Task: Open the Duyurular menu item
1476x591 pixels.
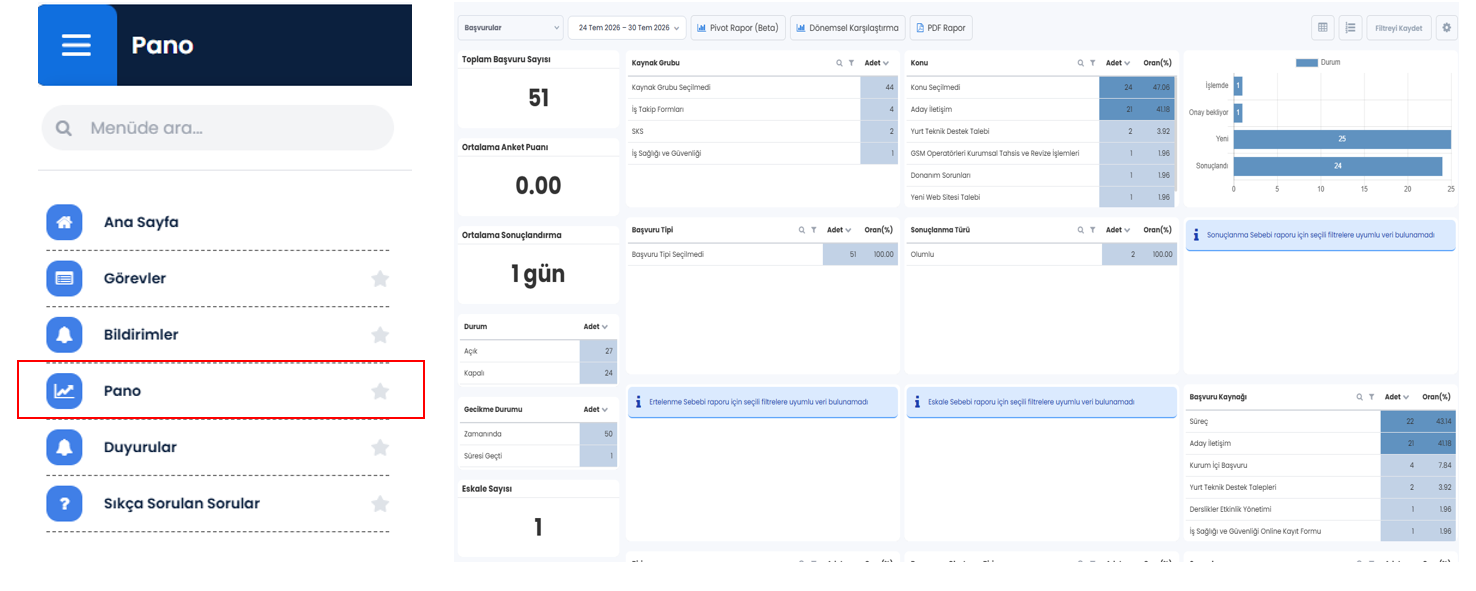Action: [x=217, y=447]
